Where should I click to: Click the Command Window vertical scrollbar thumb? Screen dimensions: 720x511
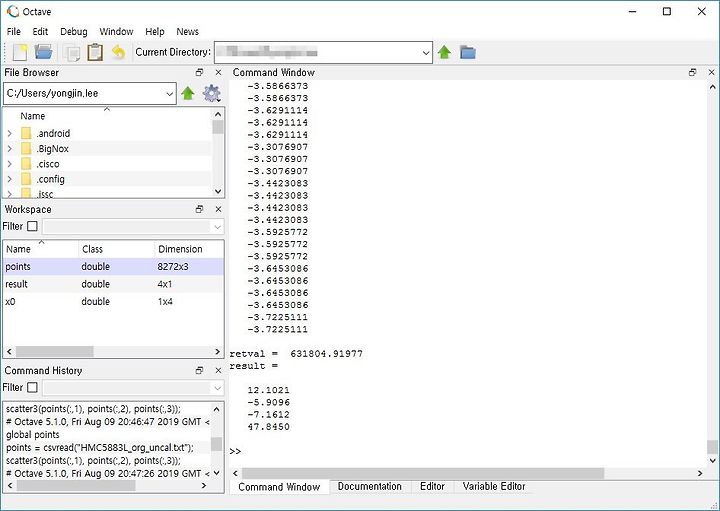(x=712, y=446)
